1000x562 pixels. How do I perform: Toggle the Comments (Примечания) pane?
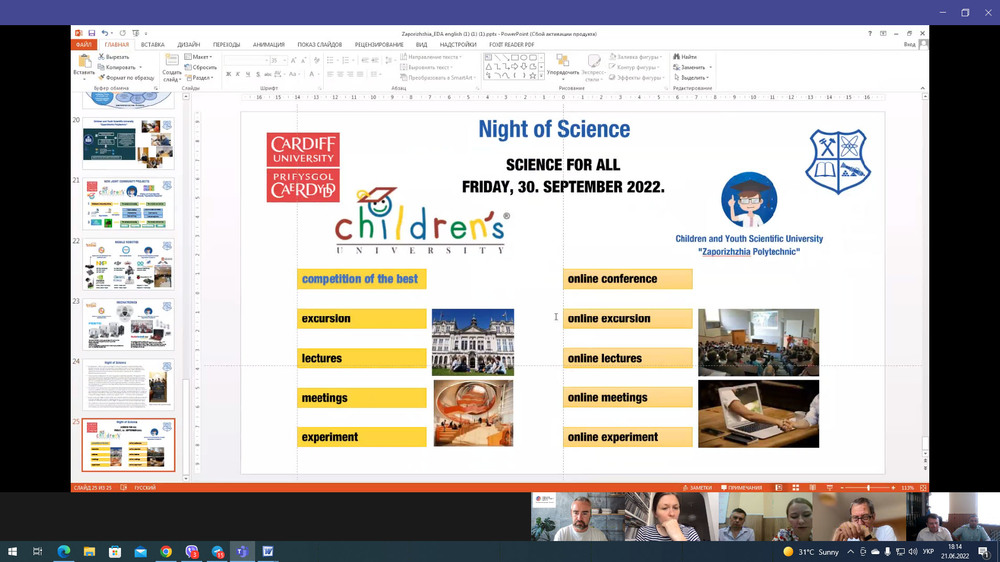(741, 488)
